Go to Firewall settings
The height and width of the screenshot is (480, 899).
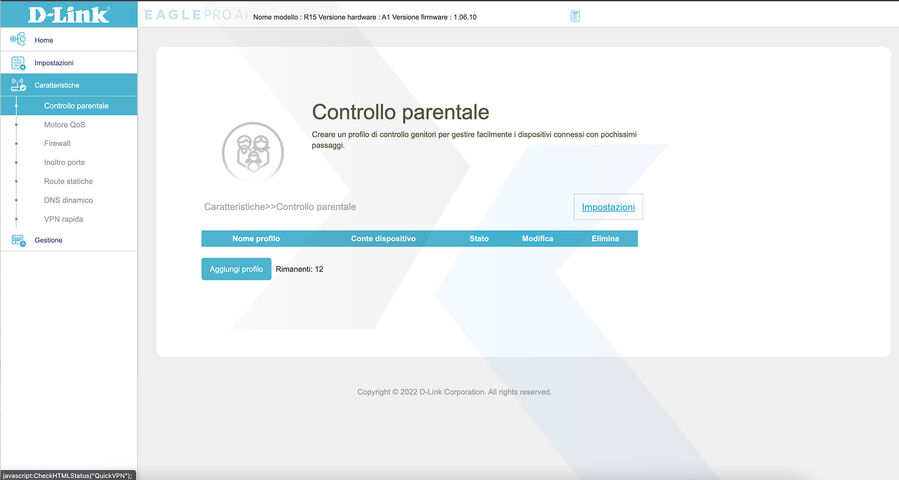click(57, 143)
